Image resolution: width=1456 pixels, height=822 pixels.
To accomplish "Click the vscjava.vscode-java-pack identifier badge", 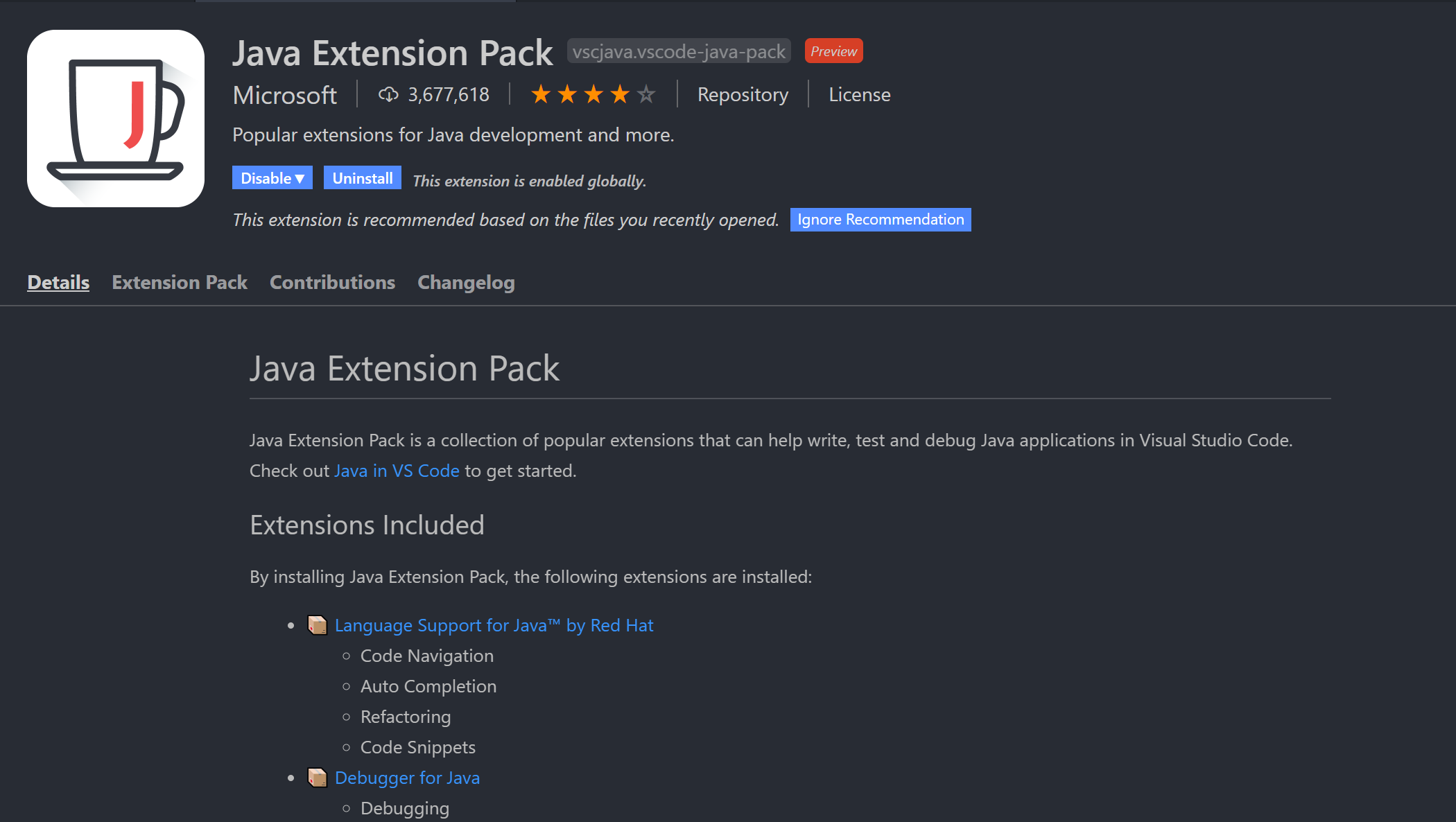I will coord(678,50).
